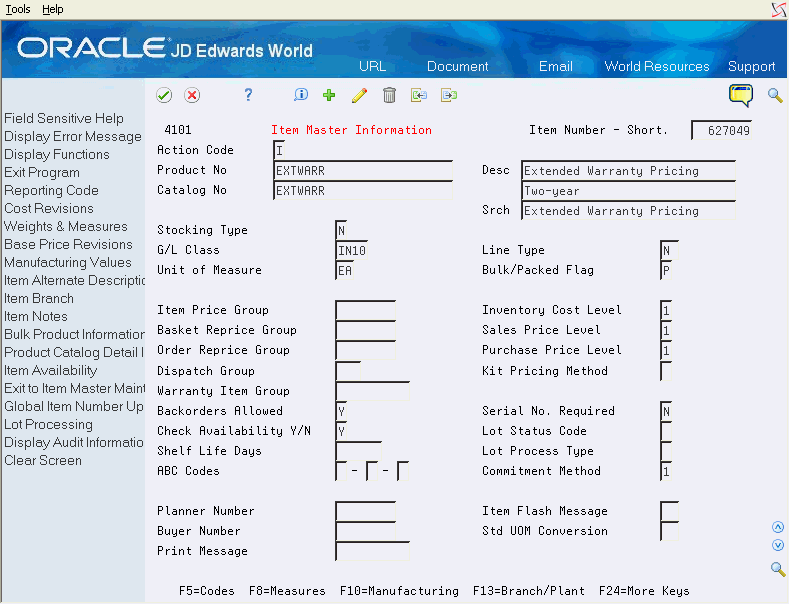The width and height of the screenshot is (789, 604).
Task: Open help with the question mark icon
Action: (x=248, y=95)
